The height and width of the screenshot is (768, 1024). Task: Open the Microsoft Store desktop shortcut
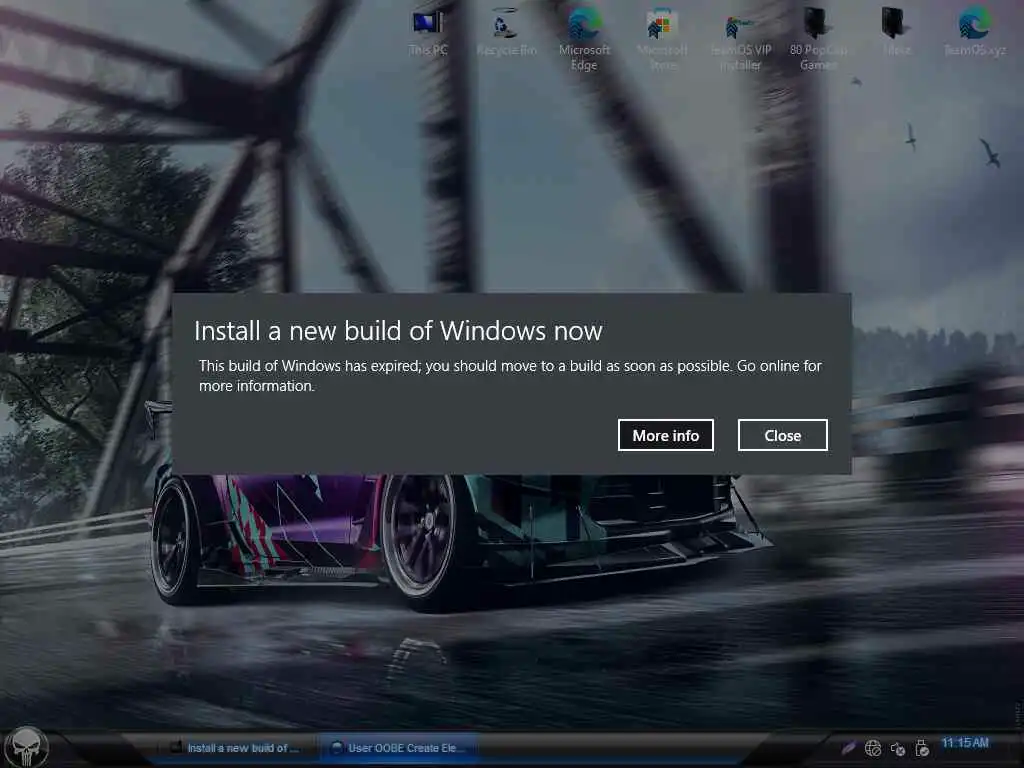coord(662,39)
